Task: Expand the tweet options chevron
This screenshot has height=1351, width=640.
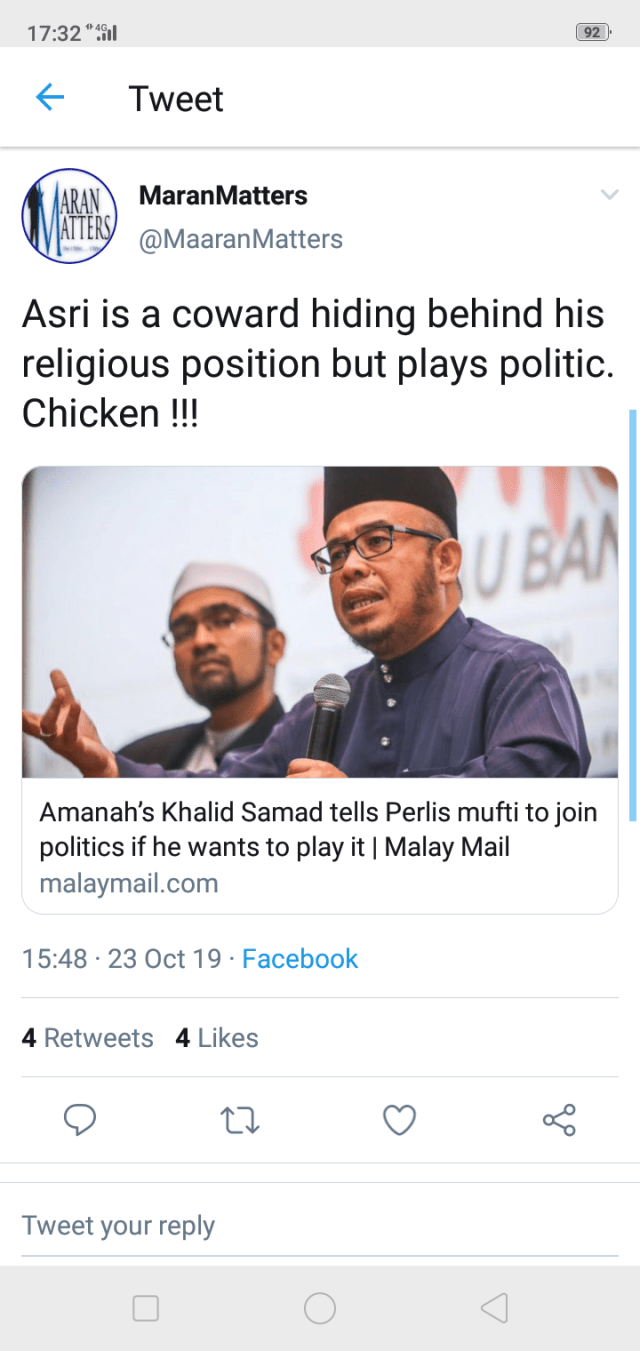Action: tap(609, 195)
